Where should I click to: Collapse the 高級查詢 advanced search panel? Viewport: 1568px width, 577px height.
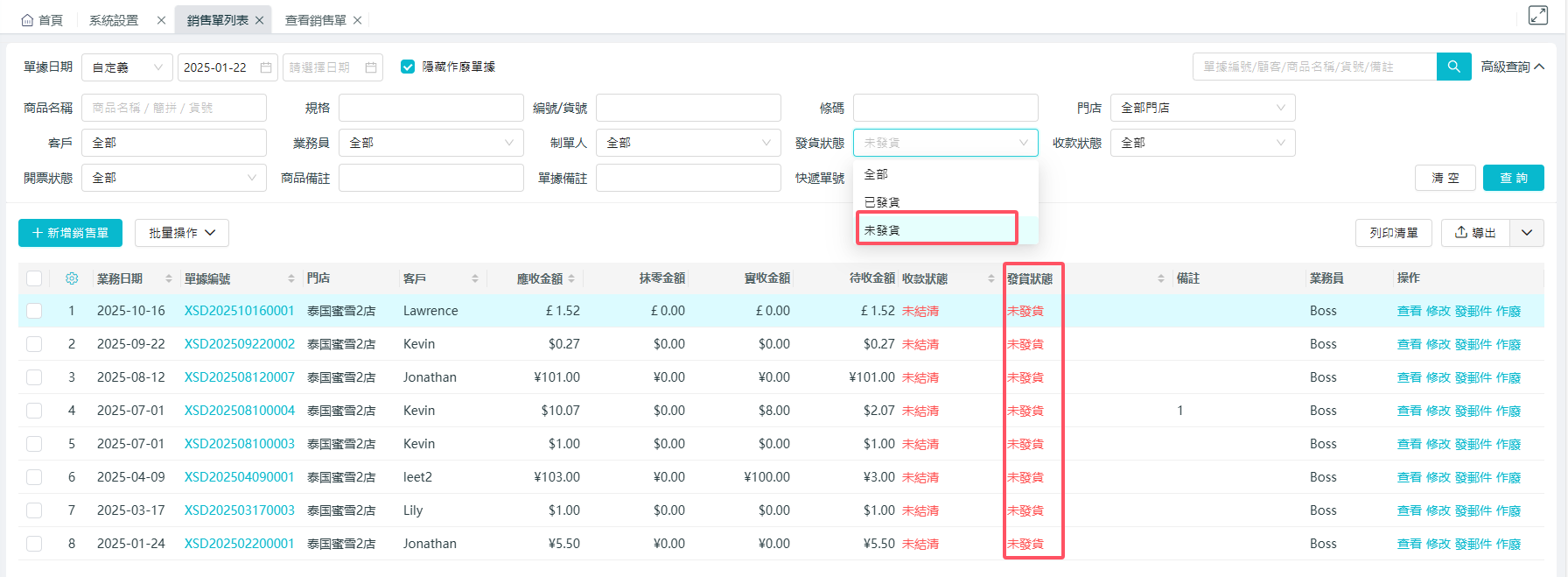[x=1512, y=67]
